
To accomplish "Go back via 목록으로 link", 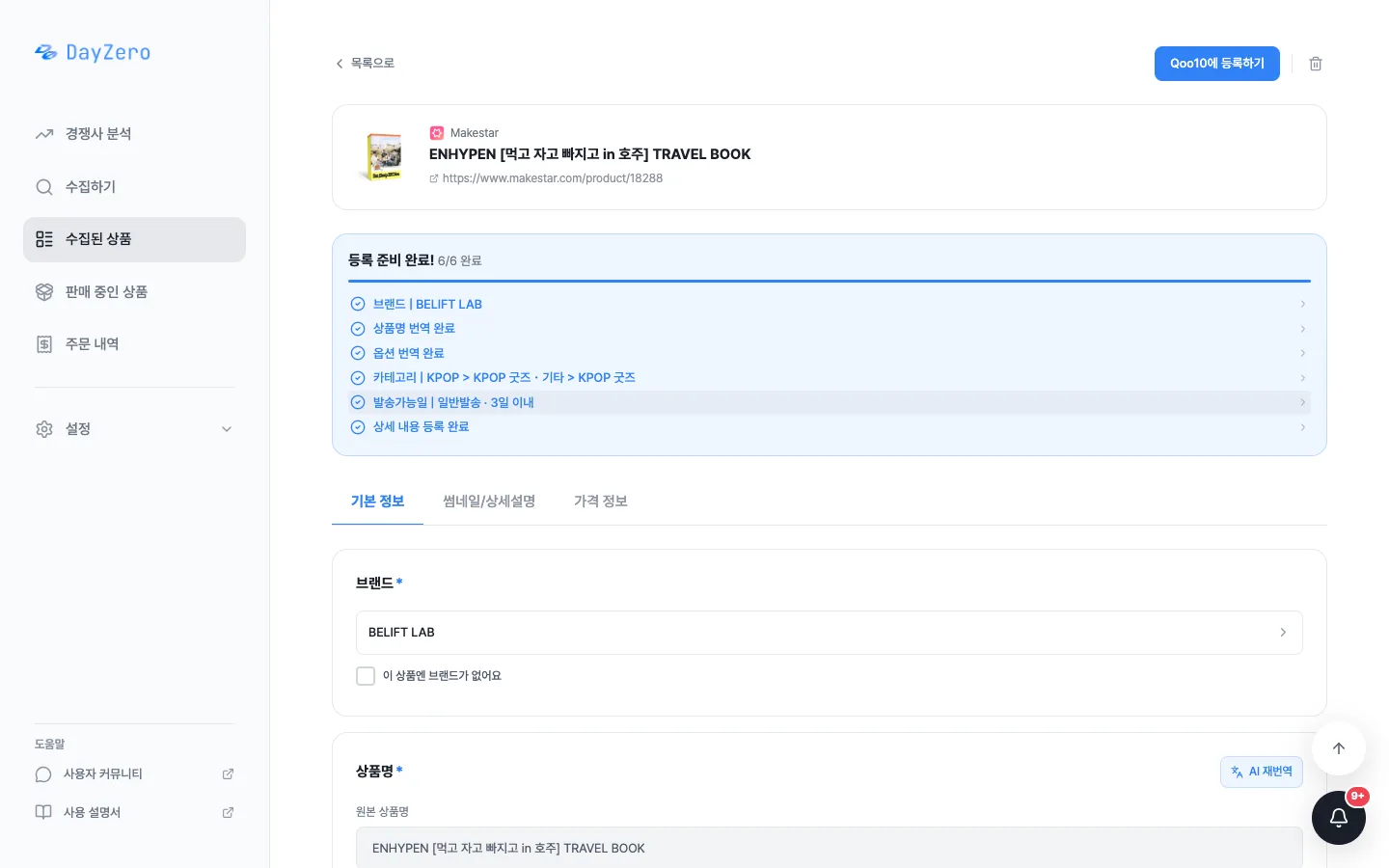I will (x=365, y=64).
